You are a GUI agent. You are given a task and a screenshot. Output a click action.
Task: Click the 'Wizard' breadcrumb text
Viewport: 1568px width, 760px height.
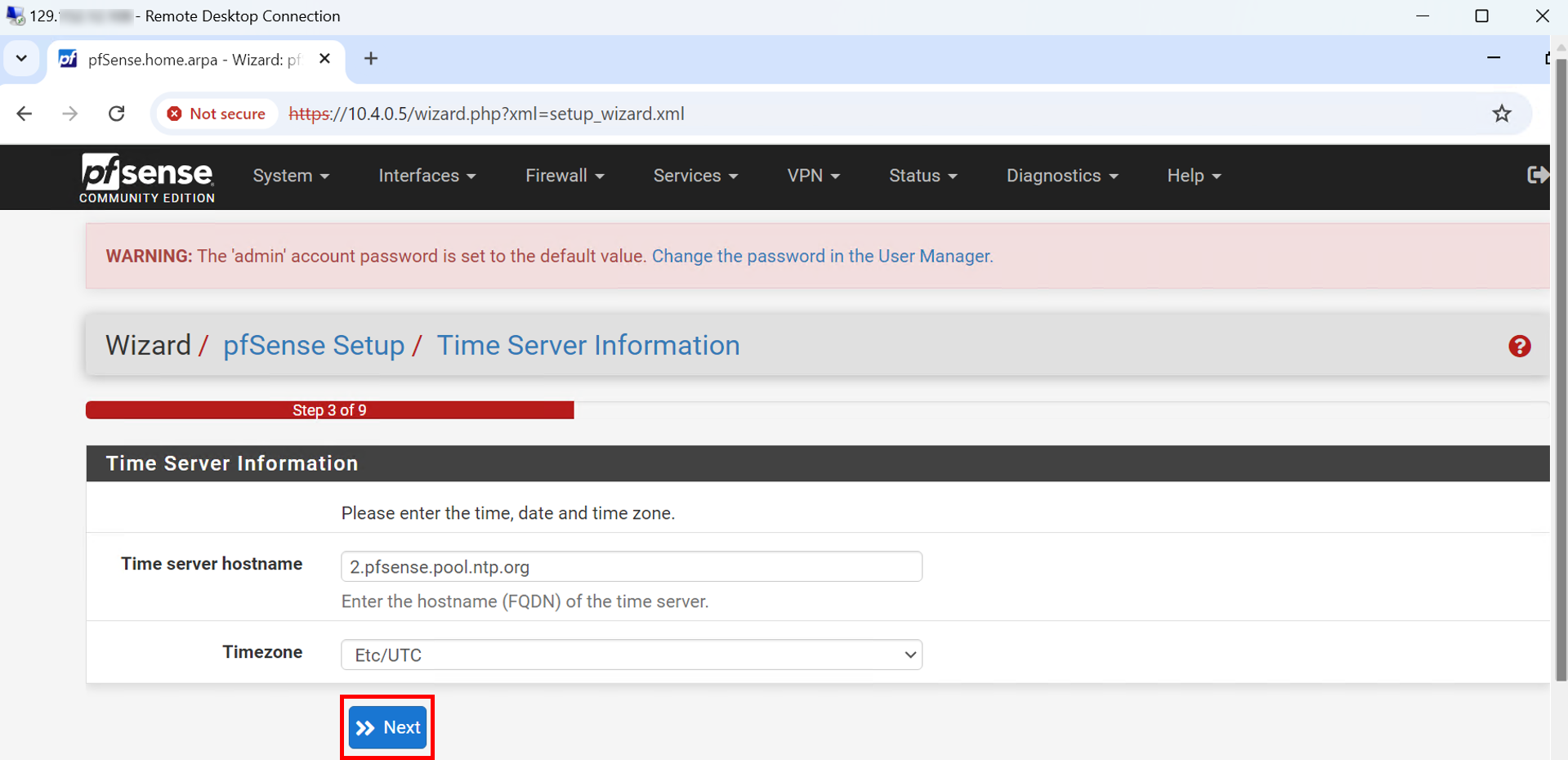[148, 346]
